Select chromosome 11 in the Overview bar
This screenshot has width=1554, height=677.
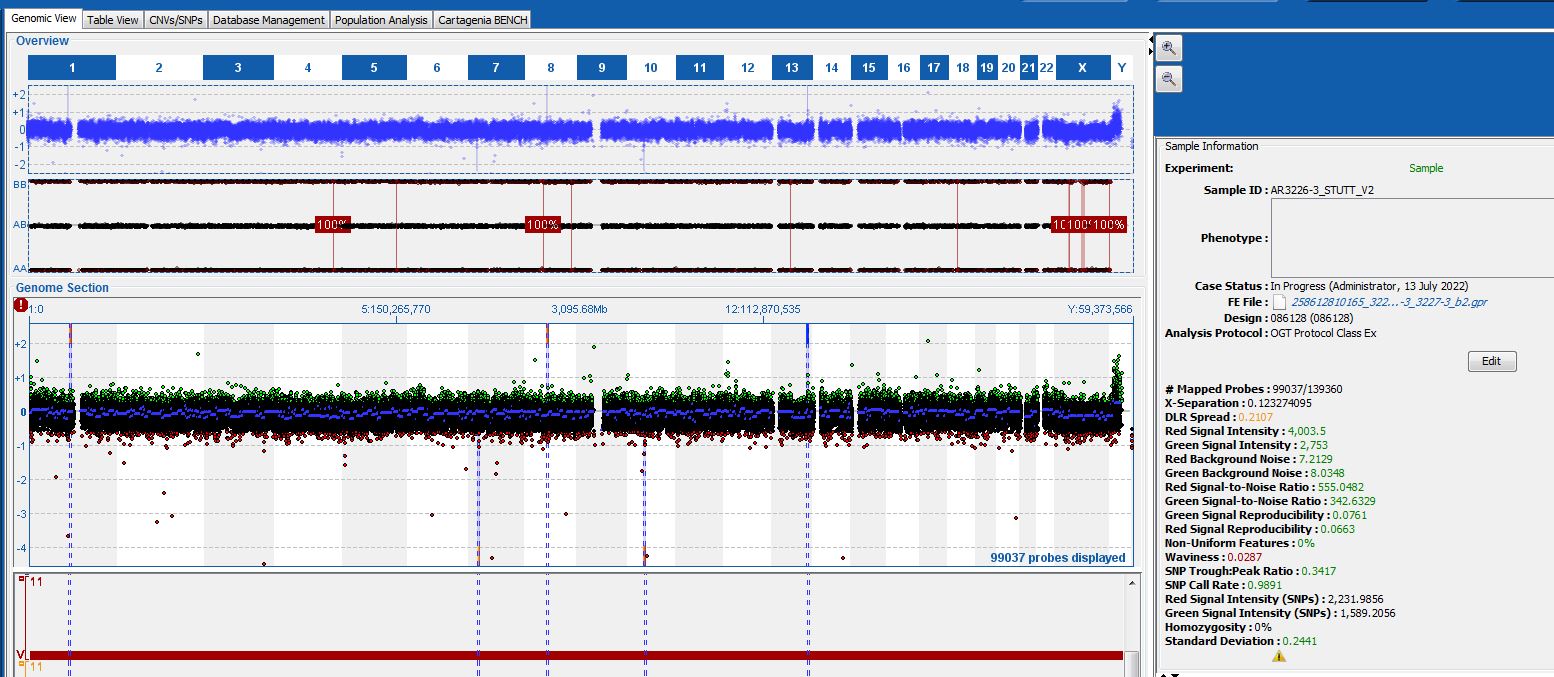pyautogui.click(x=700, y=68)
